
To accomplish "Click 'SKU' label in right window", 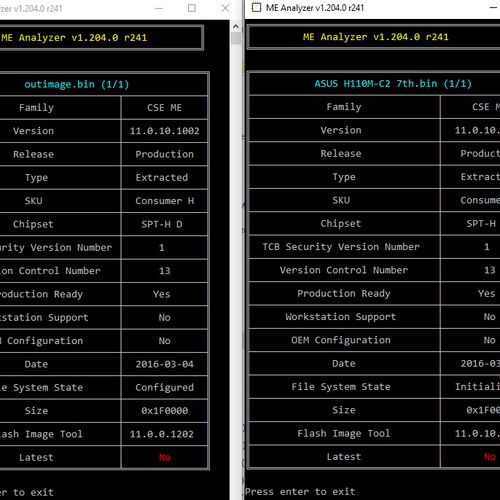I will tap(341, 200).
